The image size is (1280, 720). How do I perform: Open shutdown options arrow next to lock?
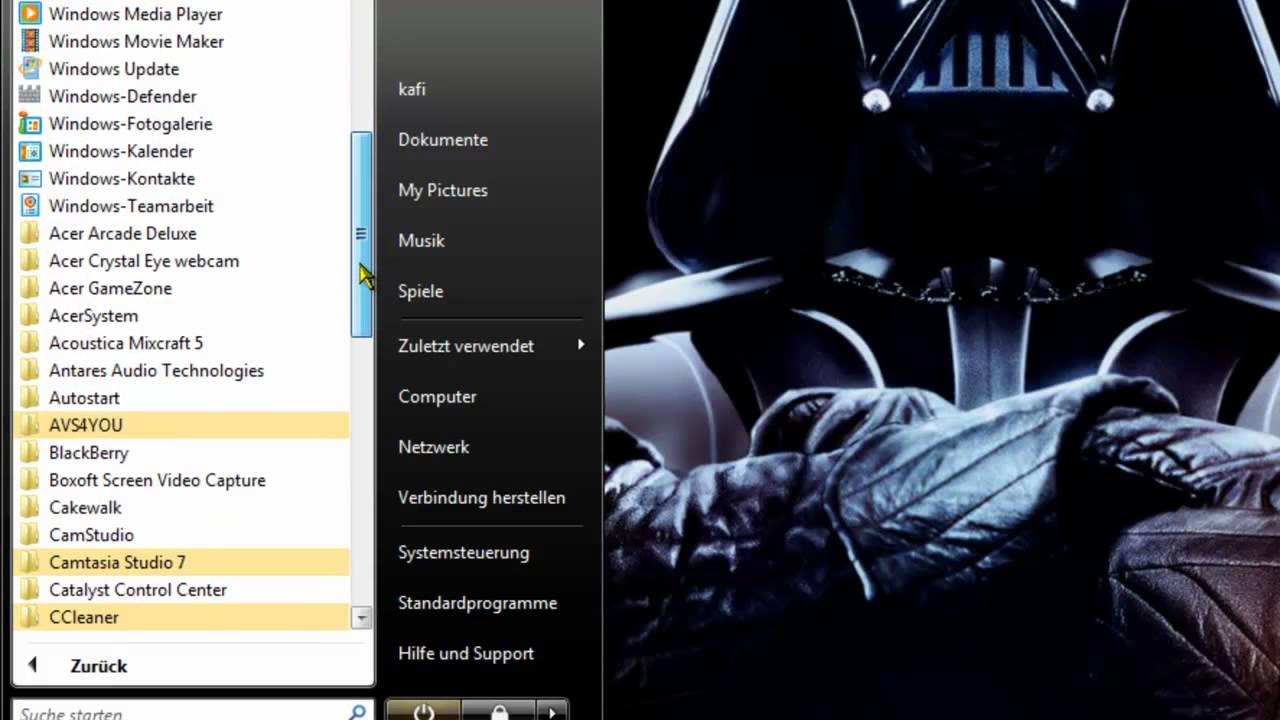(552, 710)
